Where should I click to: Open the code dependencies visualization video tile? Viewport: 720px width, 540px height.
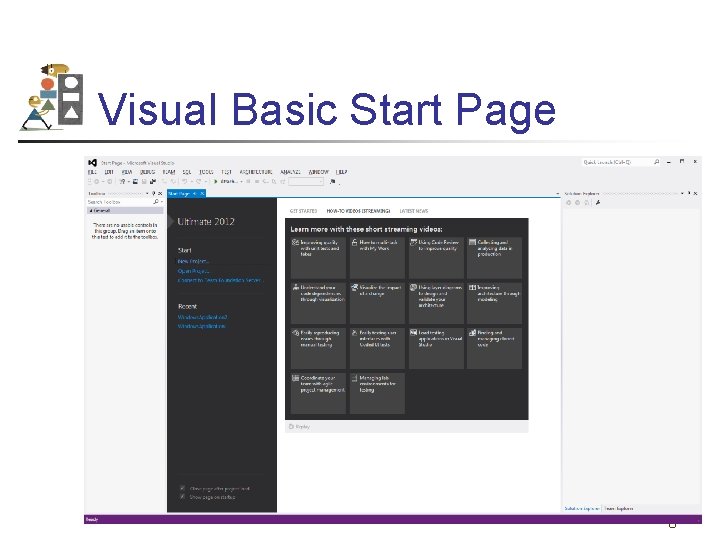tap(318, 303)
